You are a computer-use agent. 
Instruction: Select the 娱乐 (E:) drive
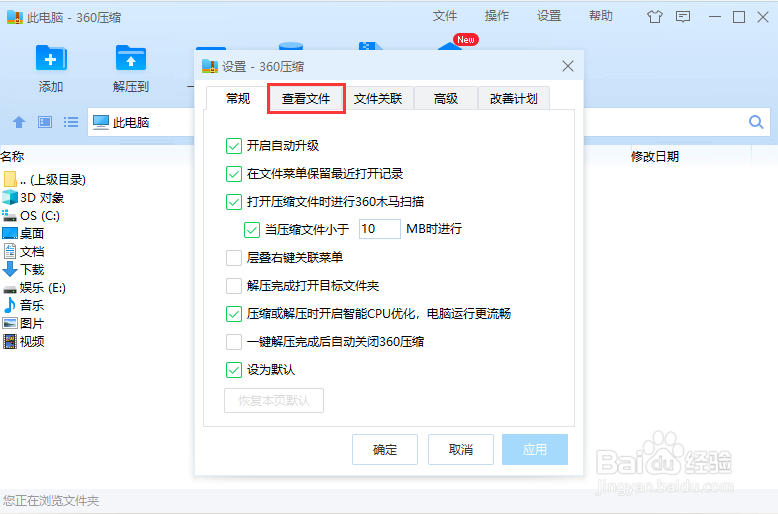pyautogui.click(x=35, y=287)
